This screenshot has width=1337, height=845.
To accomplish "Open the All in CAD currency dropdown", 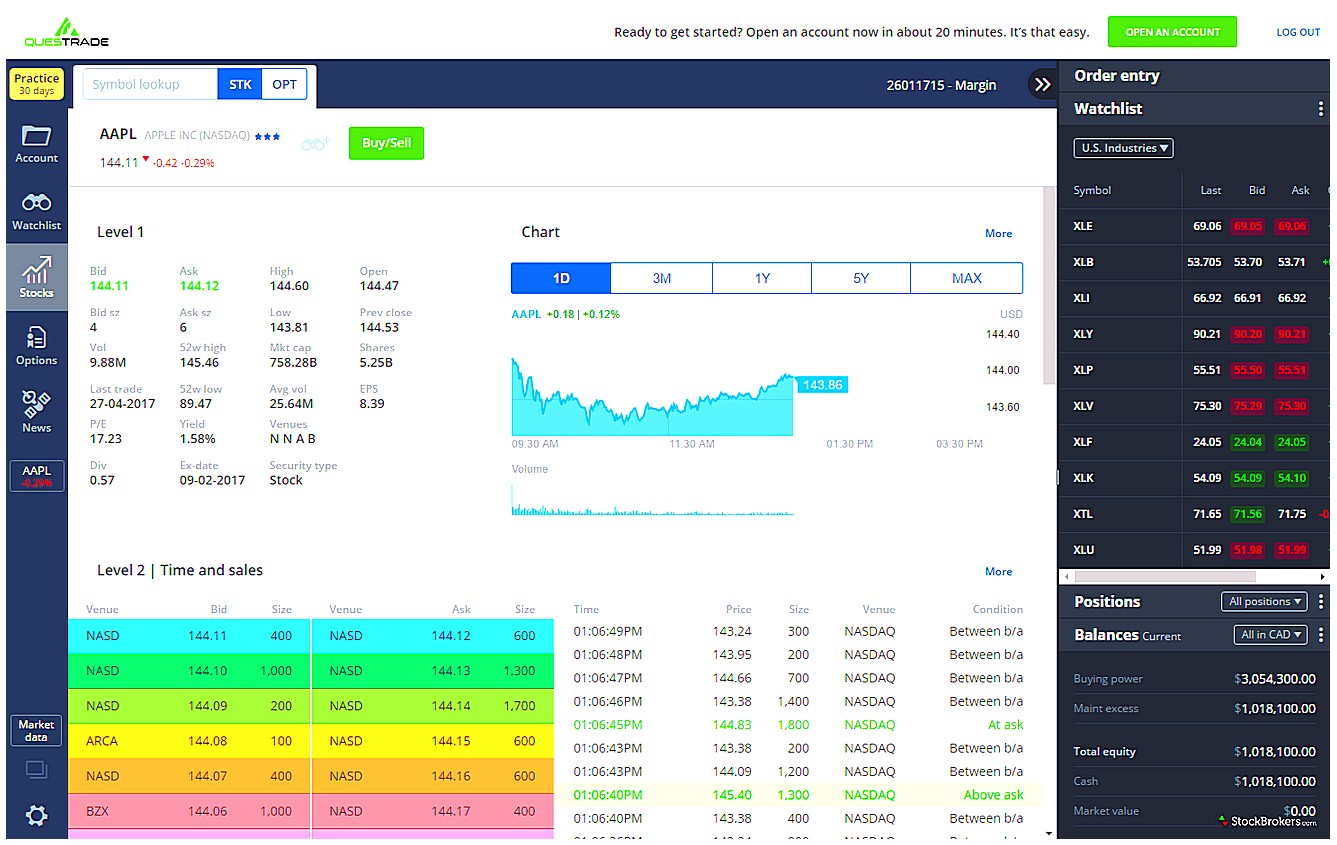I will [x=1271, y=634].
